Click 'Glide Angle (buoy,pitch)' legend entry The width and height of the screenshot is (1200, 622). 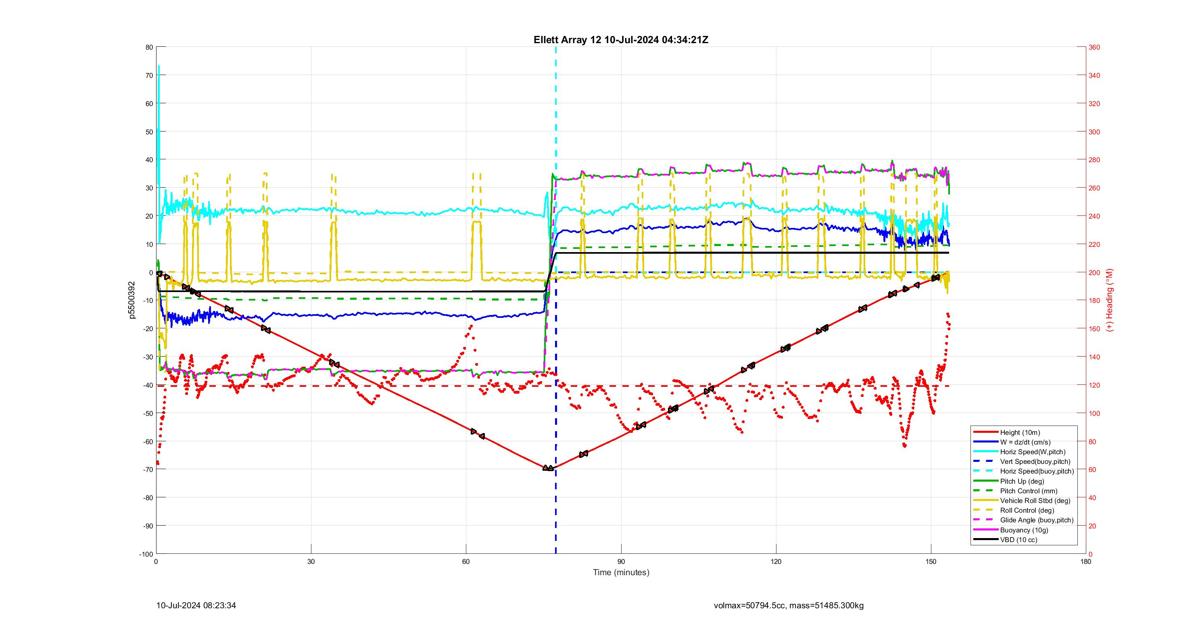click(x=1037, y=520)
